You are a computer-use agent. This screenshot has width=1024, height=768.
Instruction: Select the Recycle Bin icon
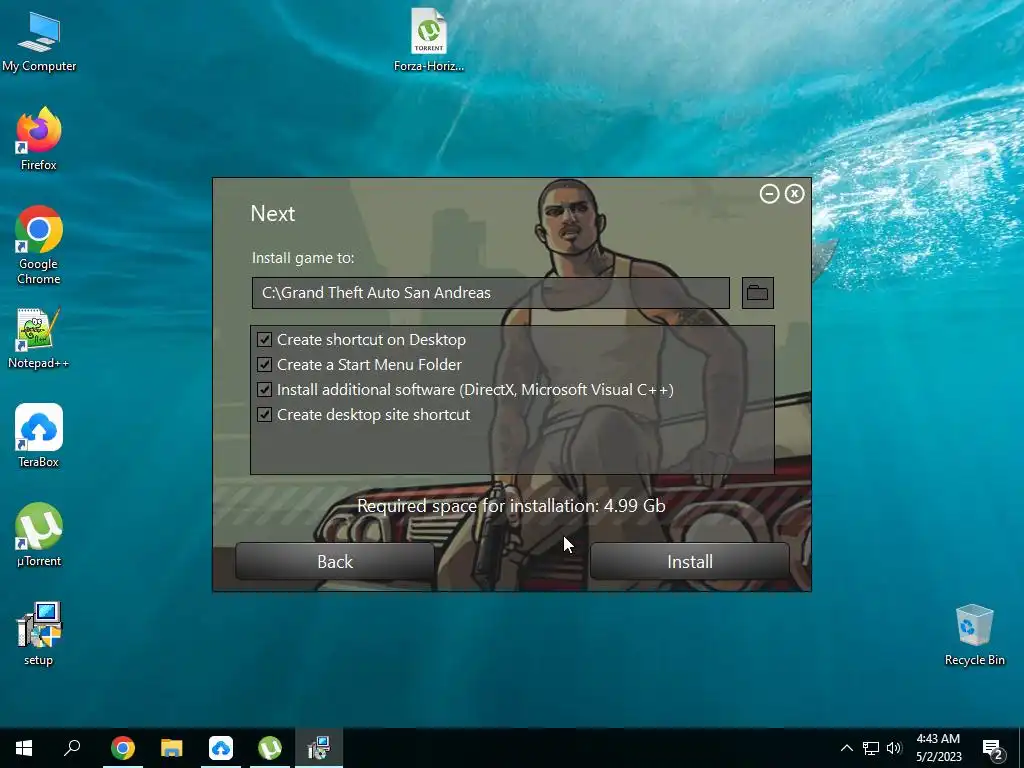[x=974, y=635]
